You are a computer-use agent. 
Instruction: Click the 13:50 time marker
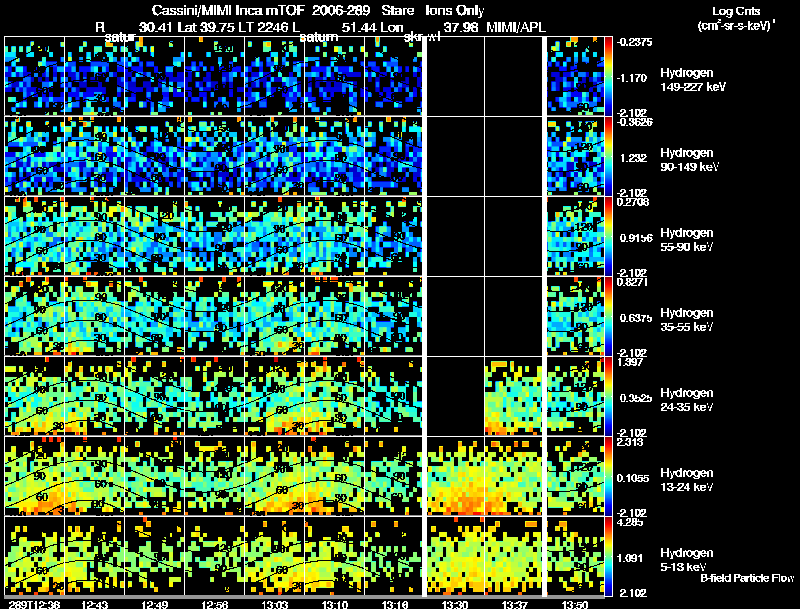575,603
